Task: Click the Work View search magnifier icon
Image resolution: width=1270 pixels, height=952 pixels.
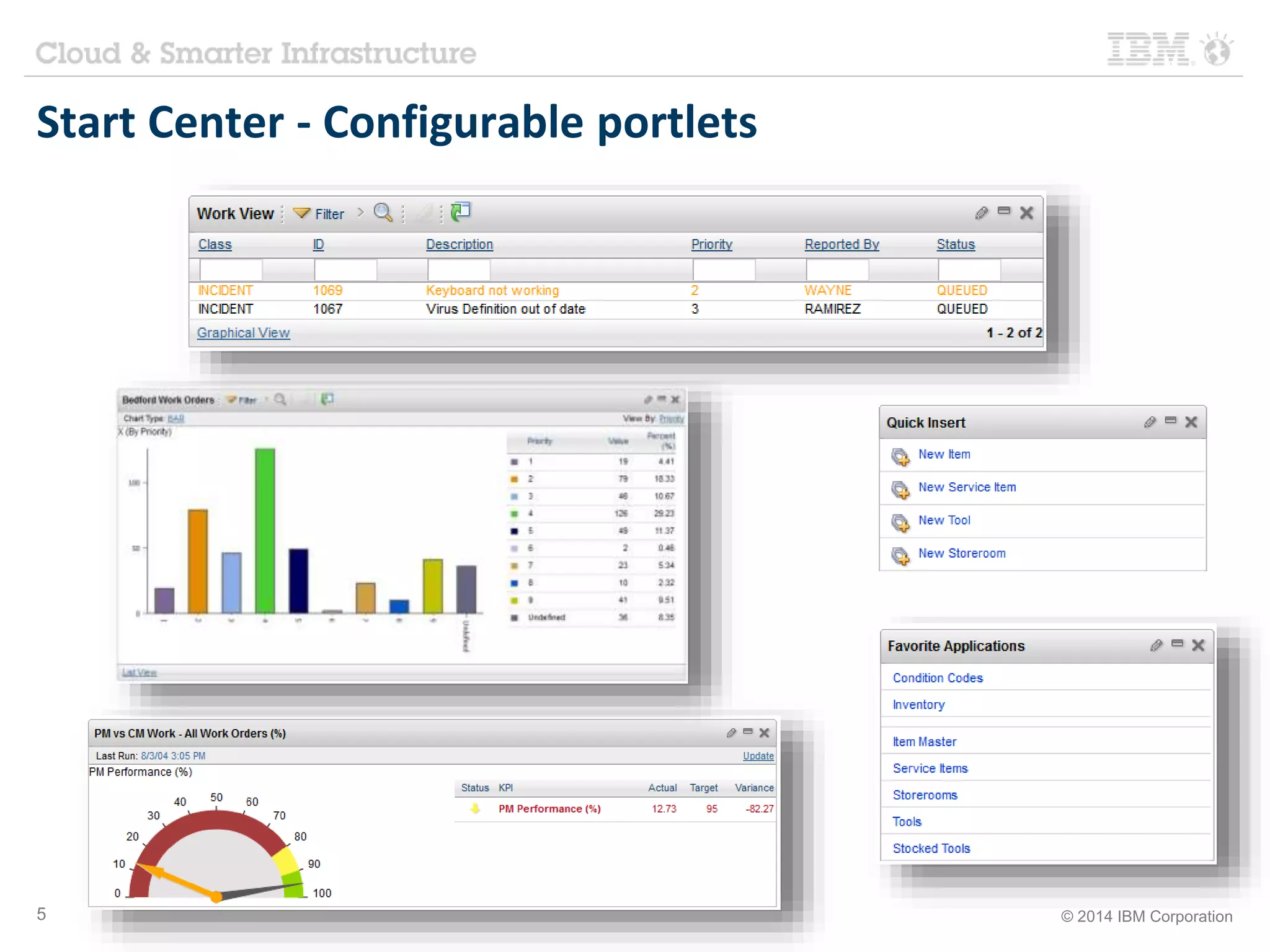Action: pos(383,213)
